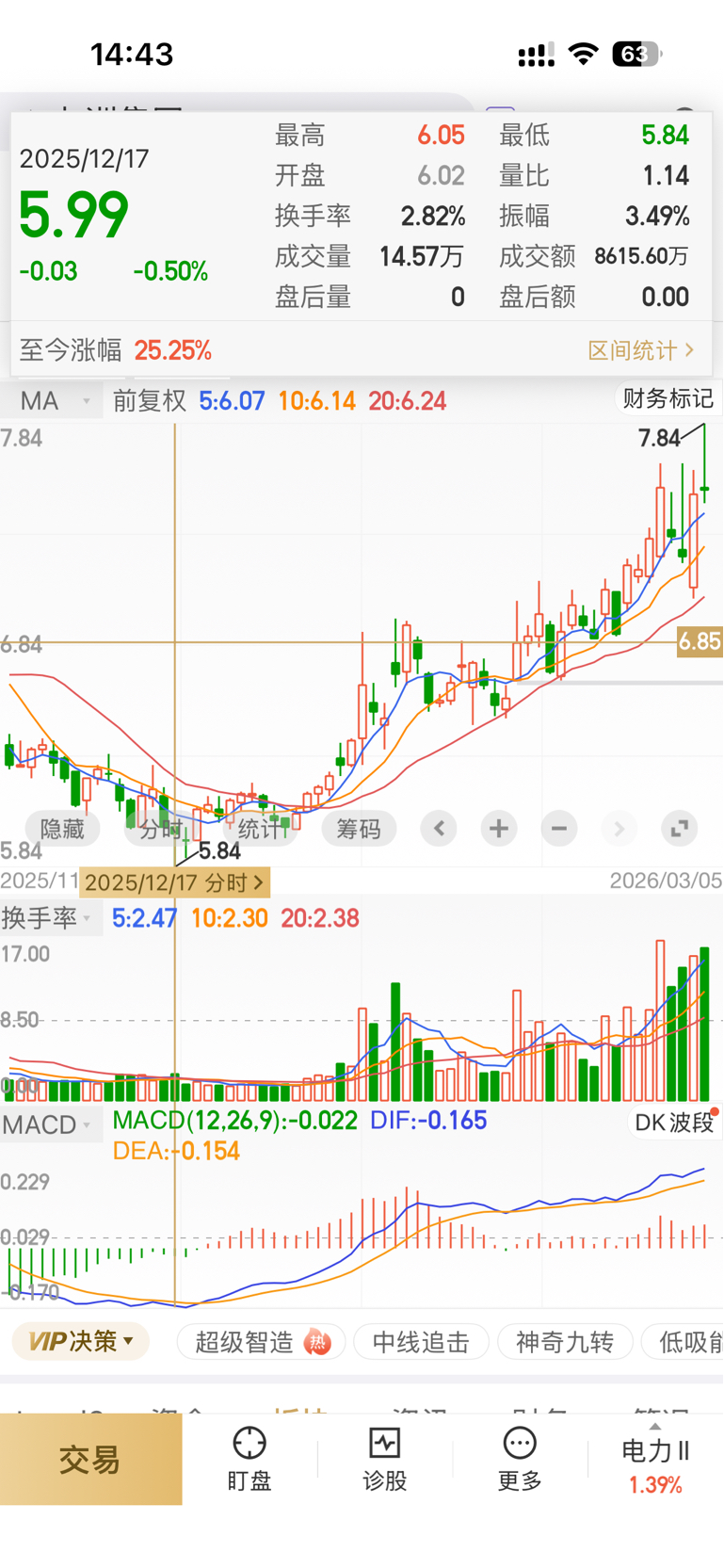This screenshot has width=724, height=1568.
Task: Tap the 隐藏 hide button on chart
Action: (62, 829)
